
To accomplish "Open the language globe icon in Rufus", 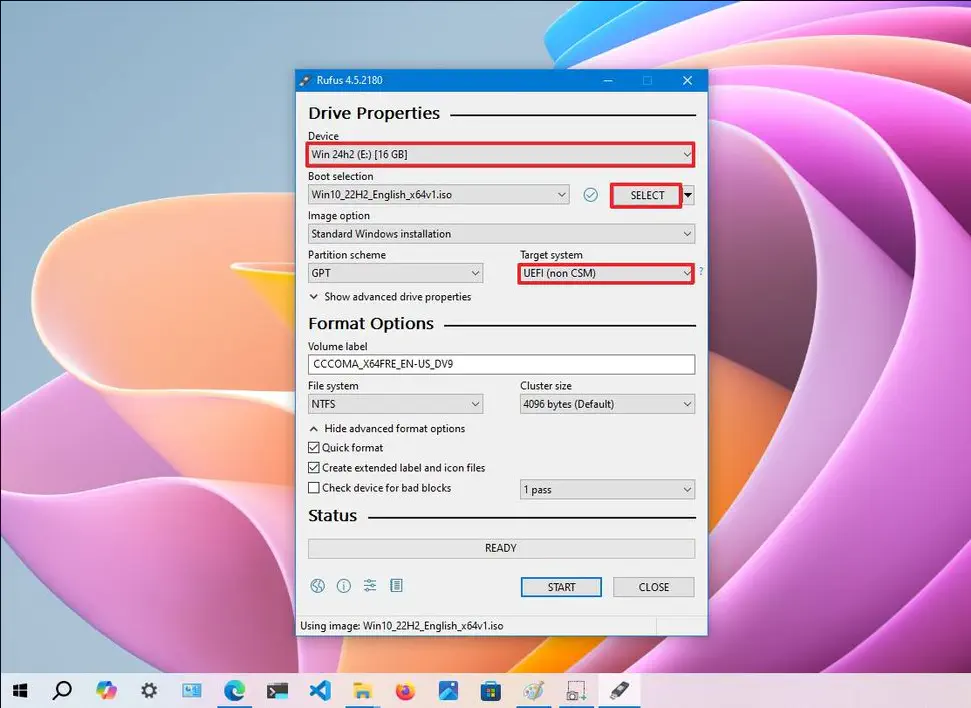I will [318, 585].
